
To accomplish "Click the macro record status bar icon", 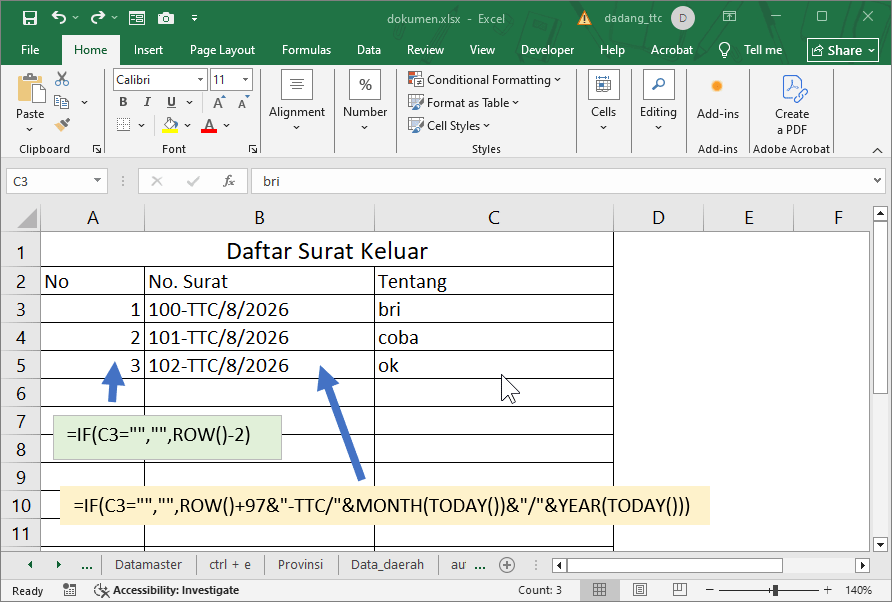I will [x=70, y=590].
